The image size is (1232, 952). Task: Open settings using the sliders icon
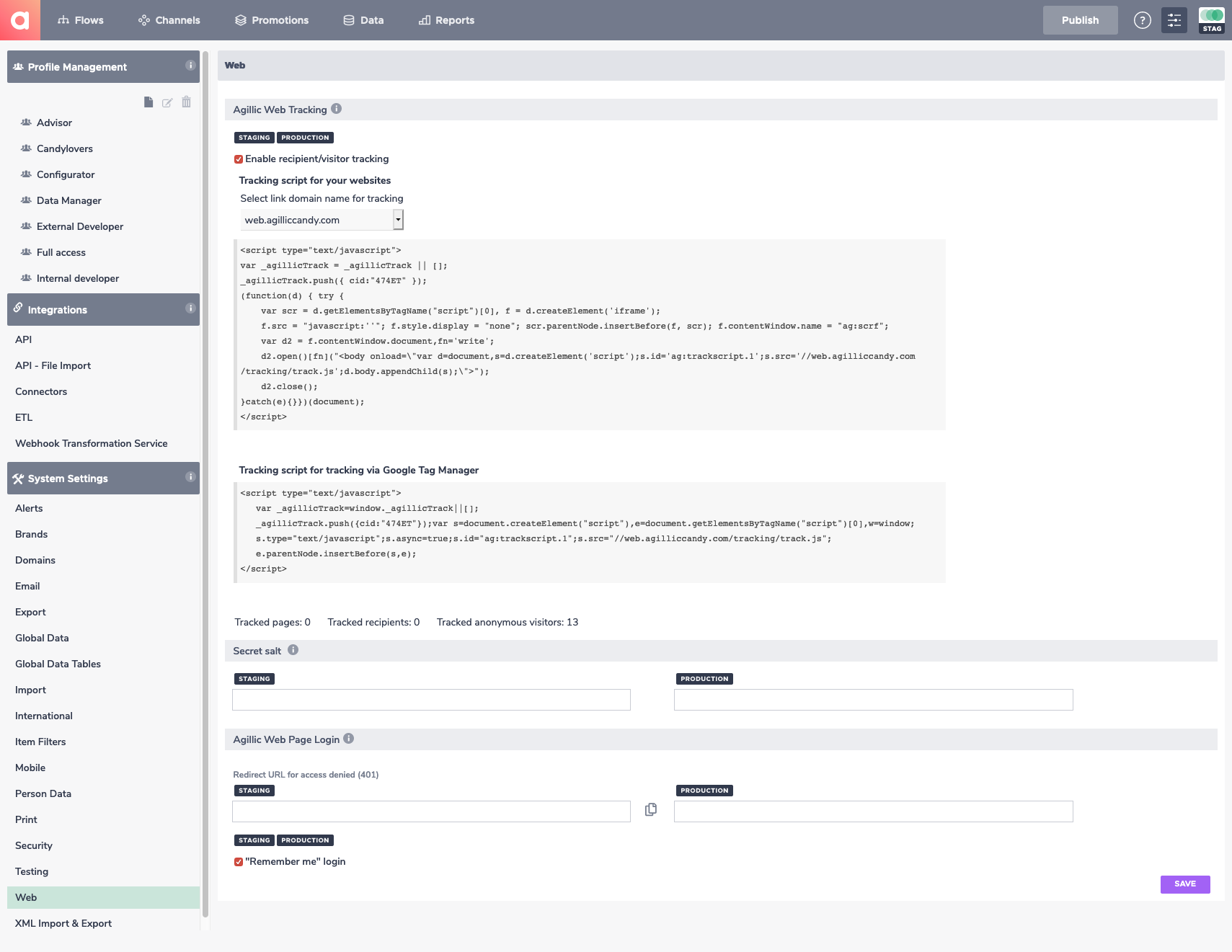click(1174, 20)
